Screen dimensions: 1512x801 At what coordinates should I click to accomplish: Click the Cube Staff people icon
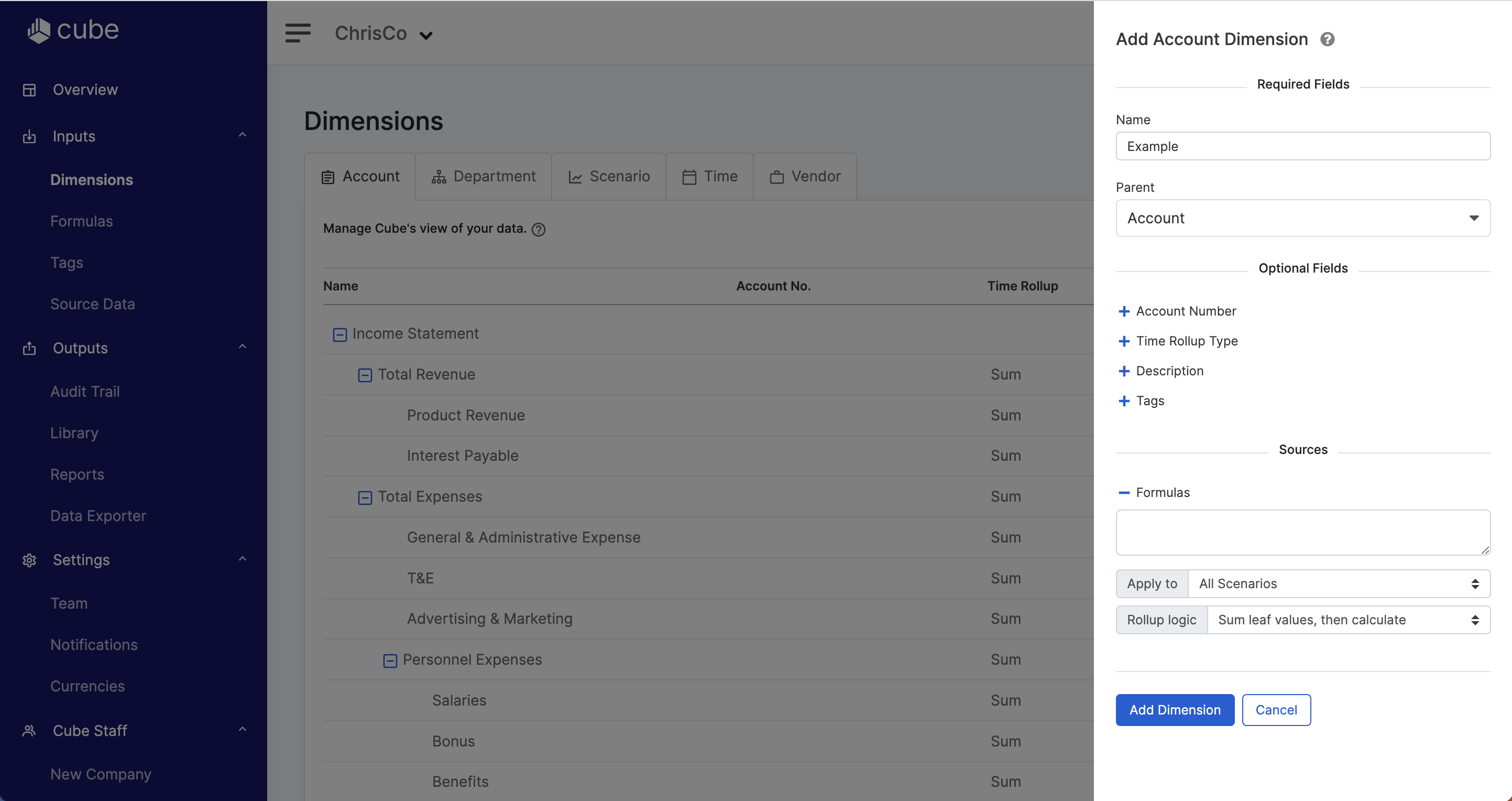[29, 731]
